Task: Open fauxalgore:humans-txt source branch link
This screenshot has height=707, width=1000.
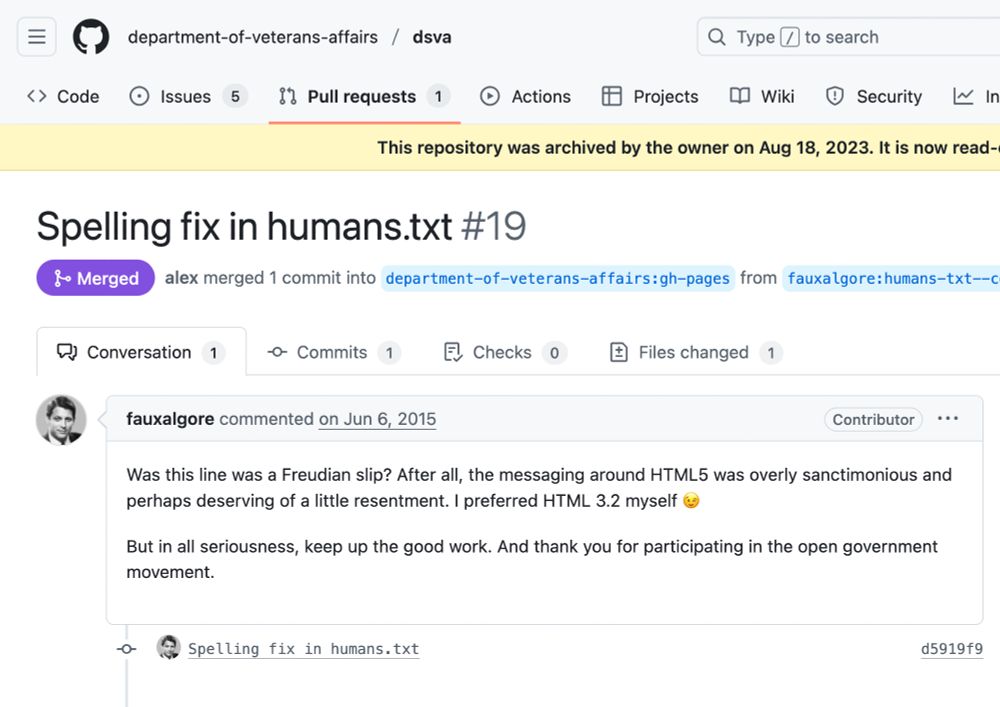Action: click(x=892, y=279)
